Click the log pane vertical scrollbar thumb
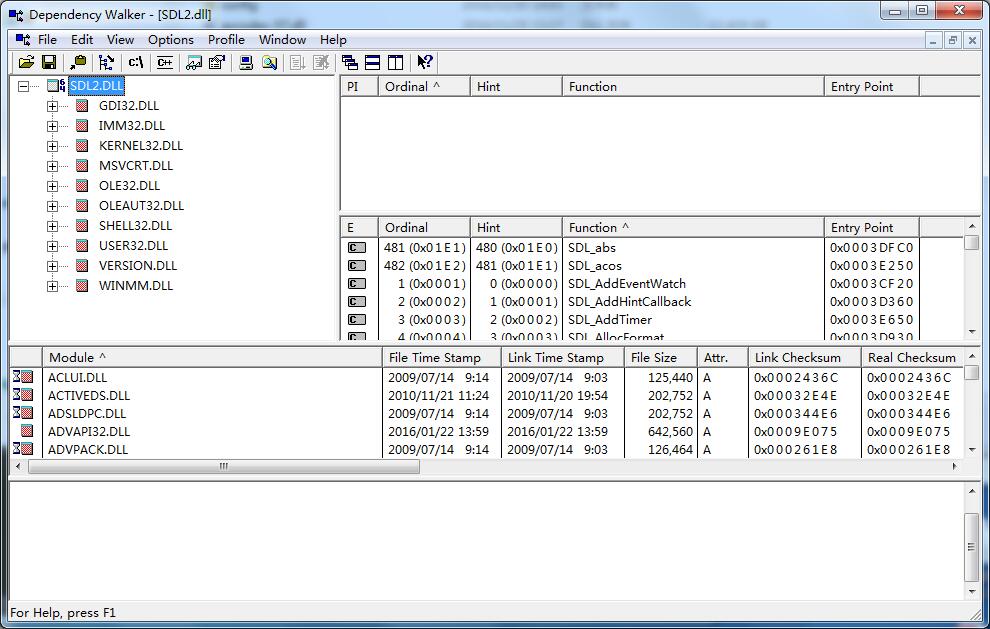 pos(972,547)
